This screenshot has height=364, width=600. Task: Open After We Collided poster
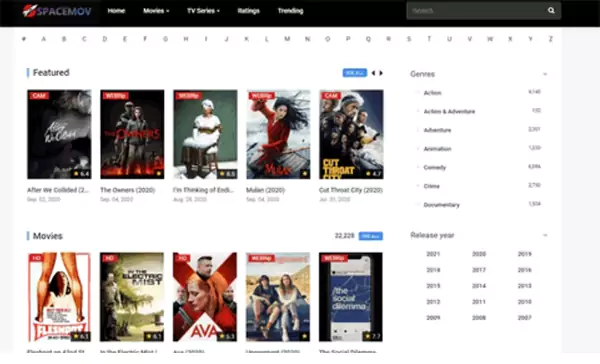pos(59,134)
